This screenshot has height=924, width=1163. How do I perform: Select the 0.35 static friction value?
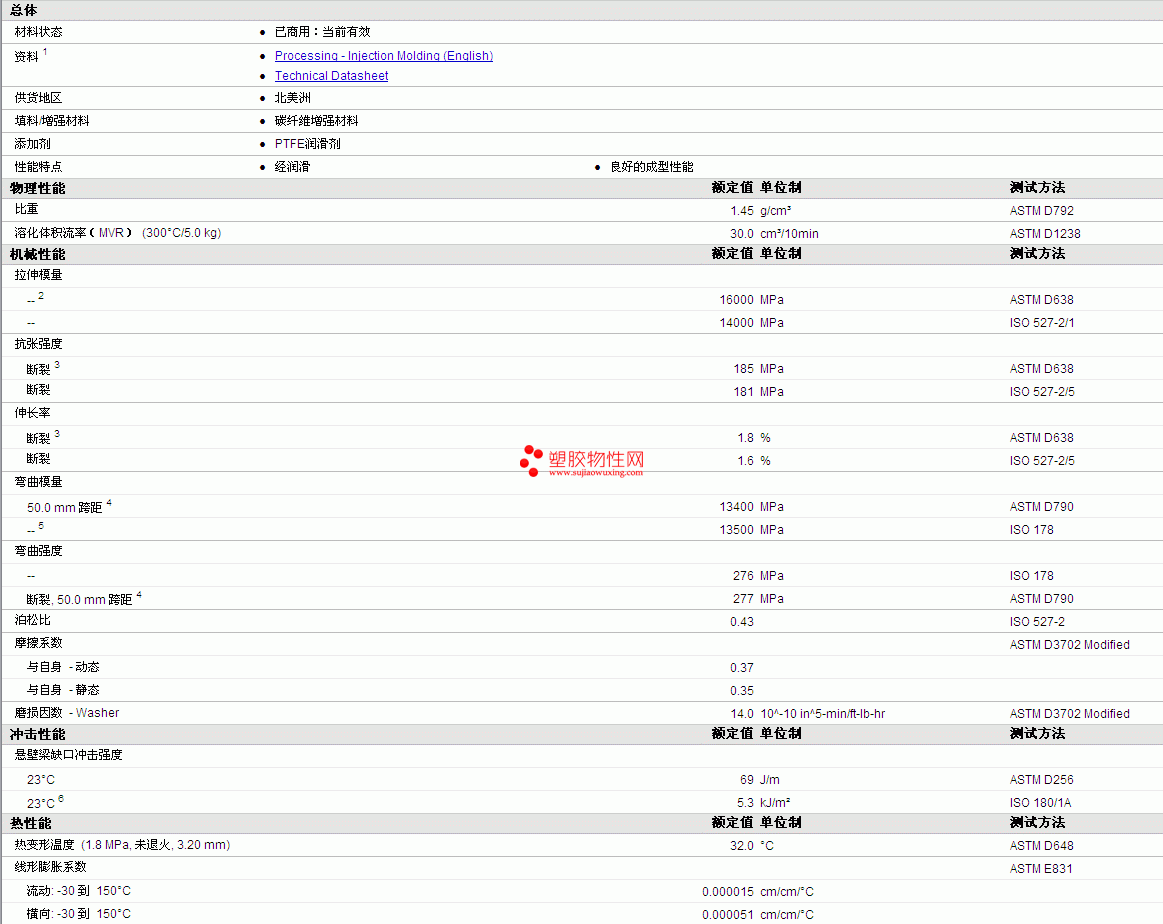click(742, 690)
